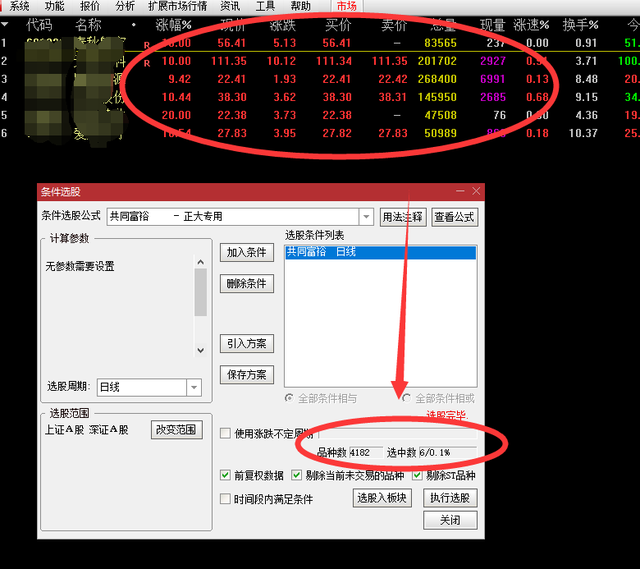Open the 选股周期 dropdown list
The image size is (640, 569).
pyautogui.click(x=196, y=386)
